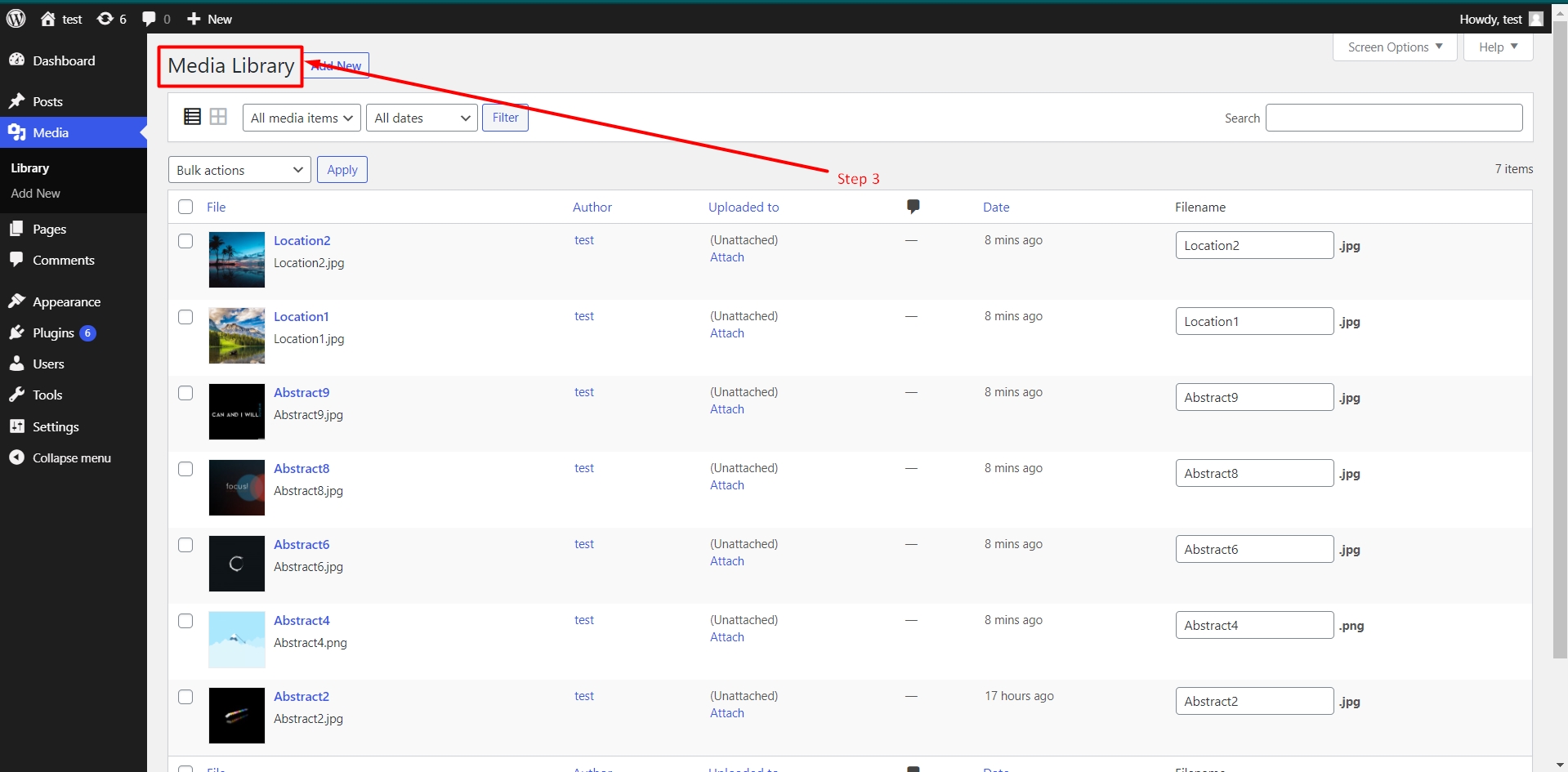The image size is (1568, 772).
Task: Expand Screen Options panel
Action: pyautogui.click(x=1395, y=47)
